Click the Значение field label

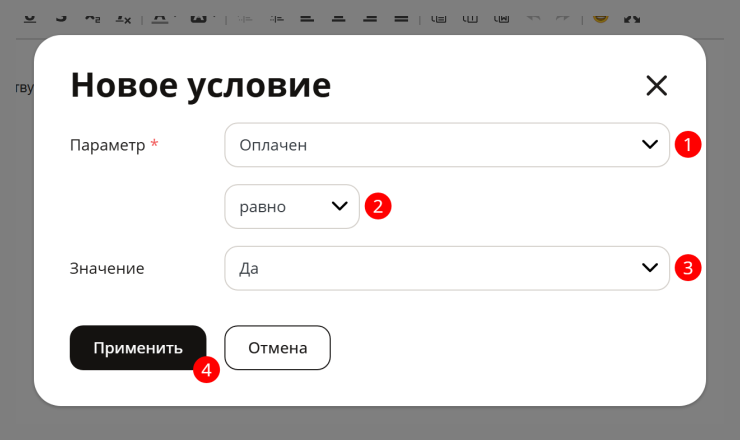107,268
